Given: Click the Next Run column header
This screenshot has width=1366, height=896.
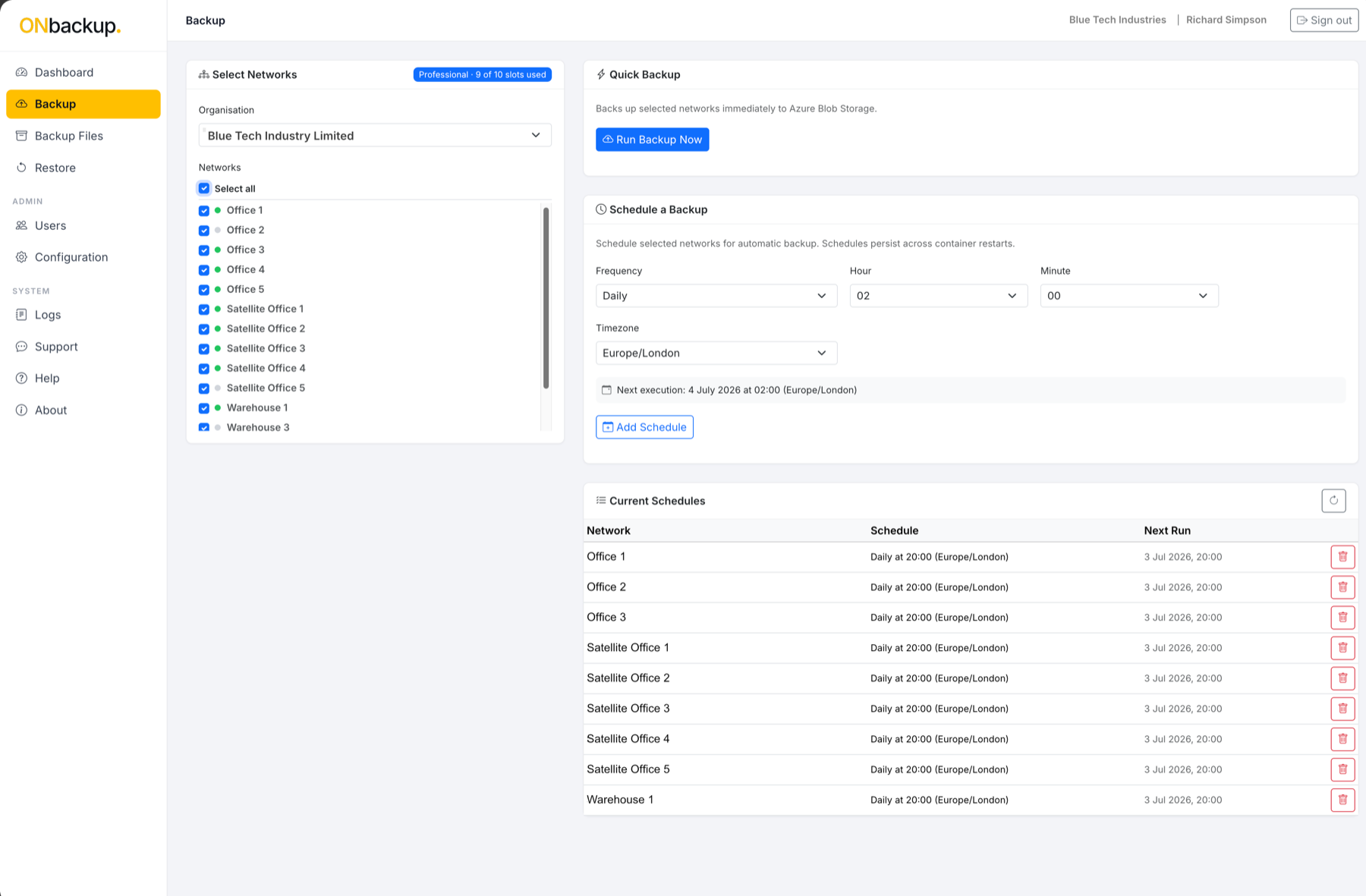Looking at the screenshot, I should tap(1167, 530).
